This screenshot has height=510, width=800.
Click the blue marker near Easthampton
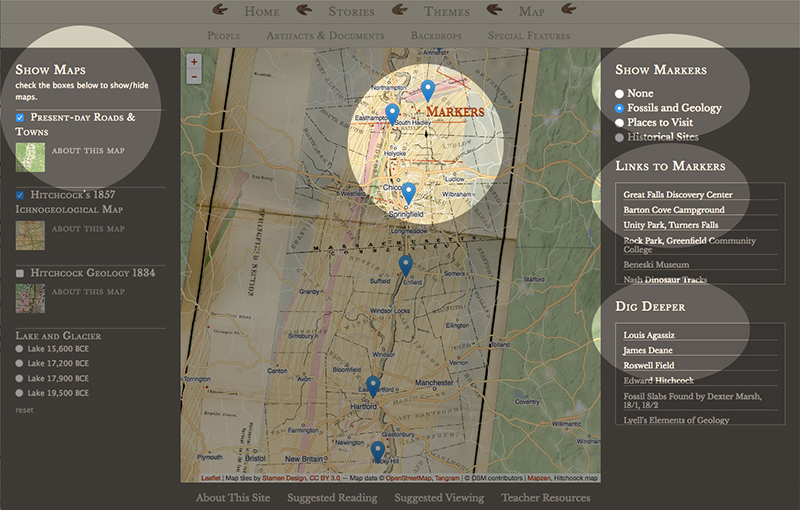(x=392, y=113)
